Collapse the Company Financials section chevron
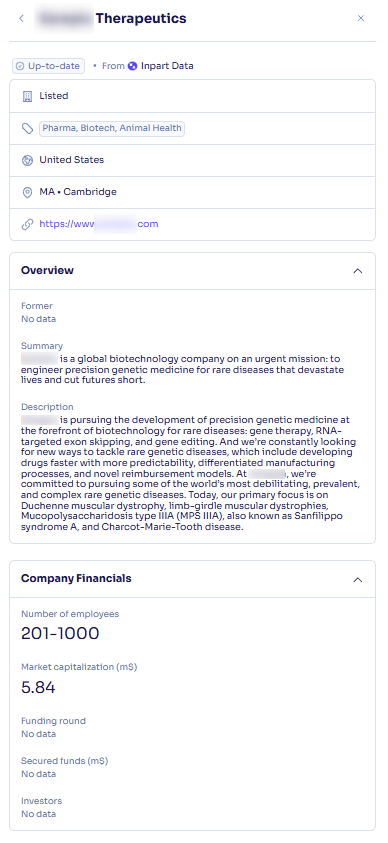 (357, 580)
